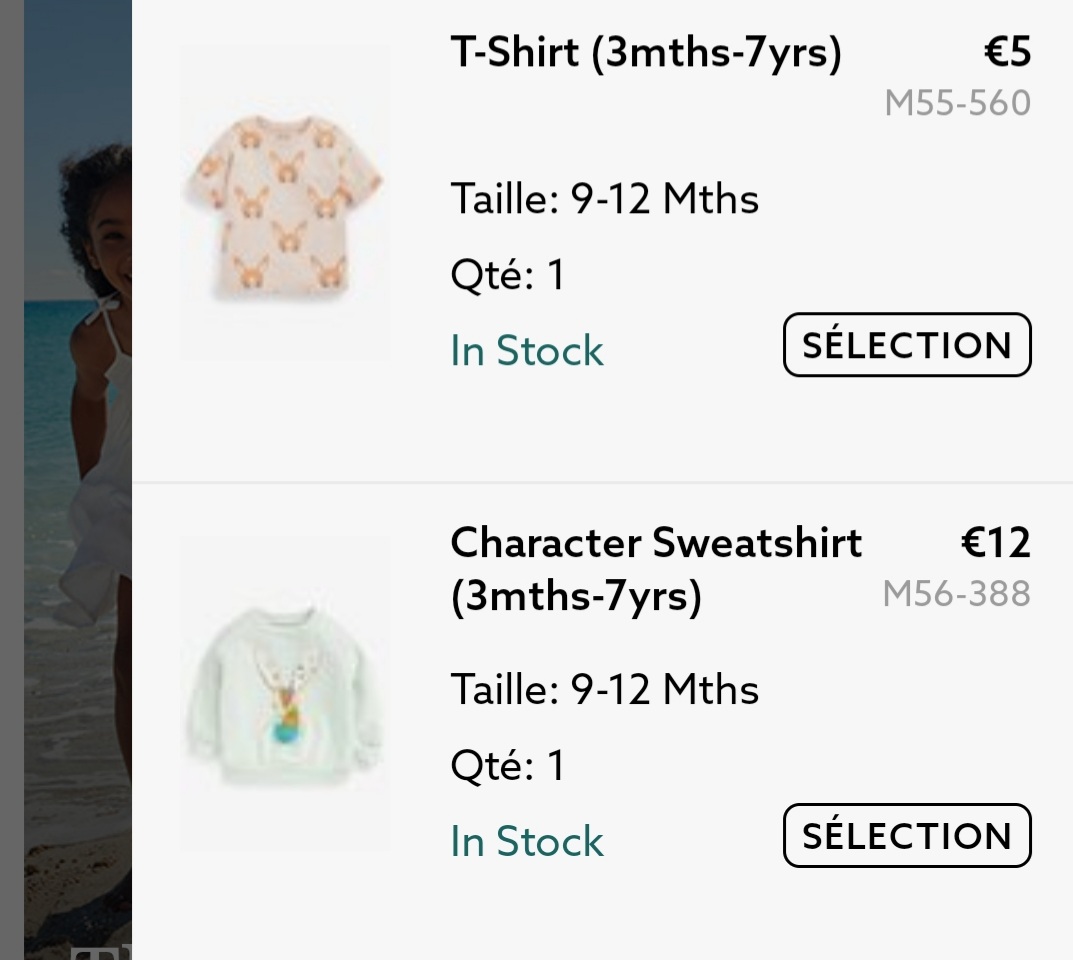
Task: Adjust the Character Sweatshirt's Qté value
Action: click(x=508, y=766)
